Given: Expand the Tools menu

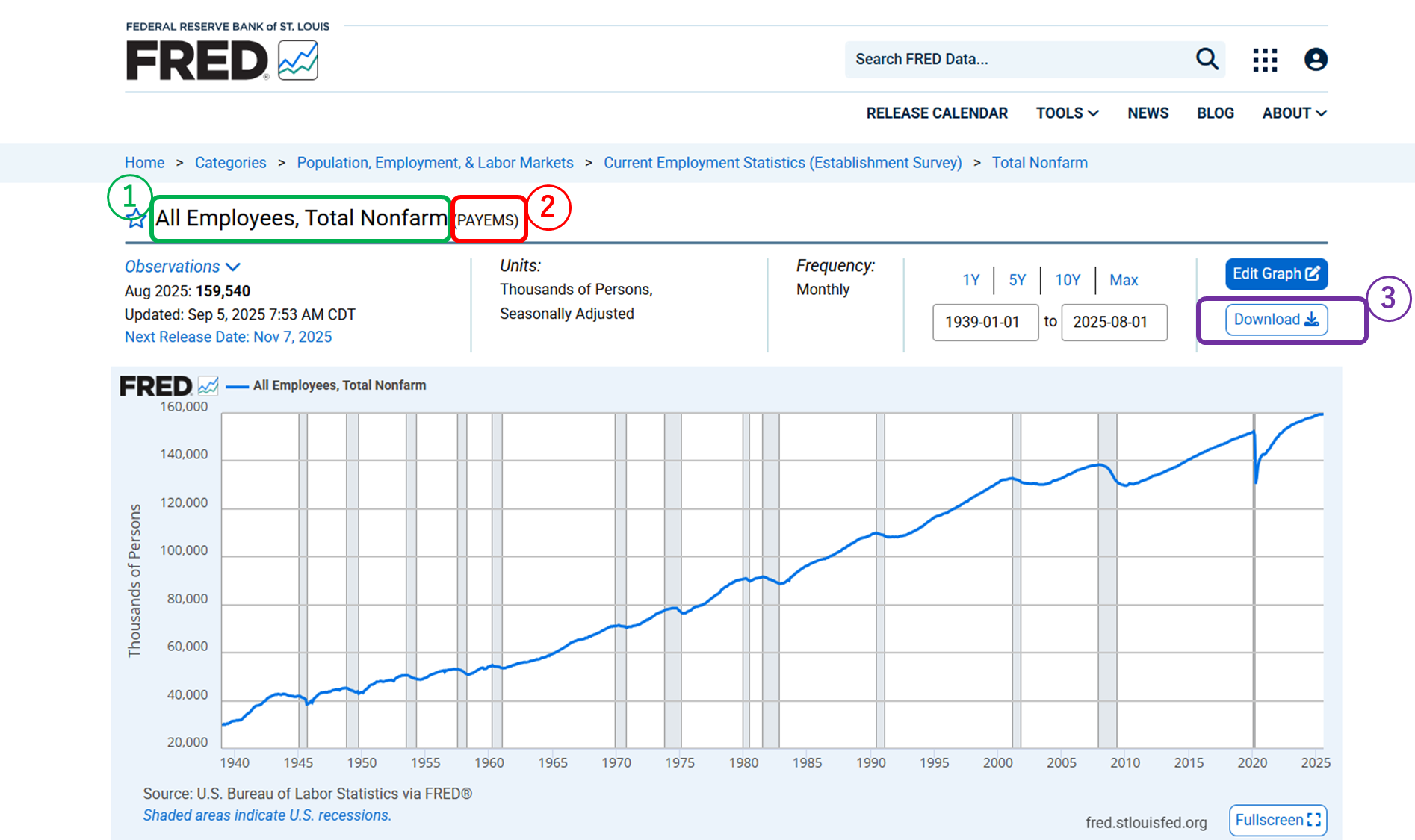Looking at the screenshot, I should point(1067,113).
